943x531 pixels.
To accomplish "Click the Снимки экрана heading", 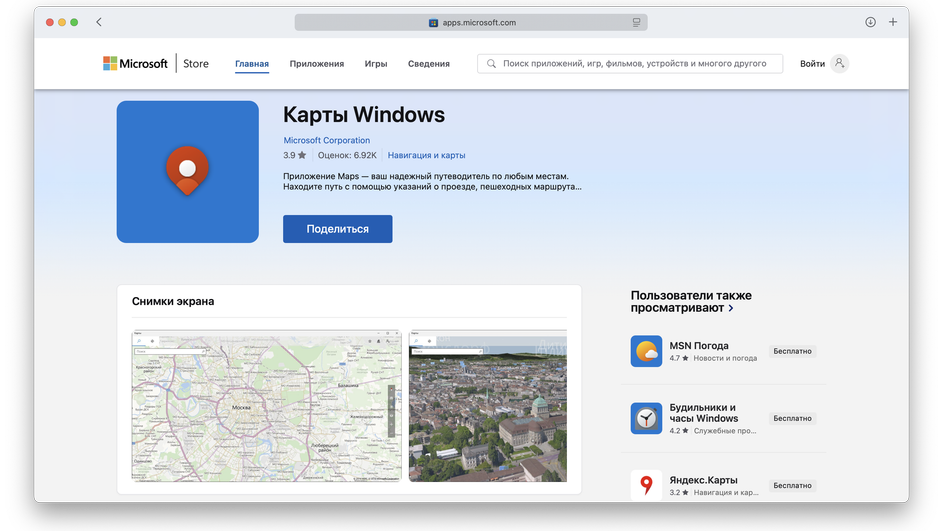I will point(173,301).
